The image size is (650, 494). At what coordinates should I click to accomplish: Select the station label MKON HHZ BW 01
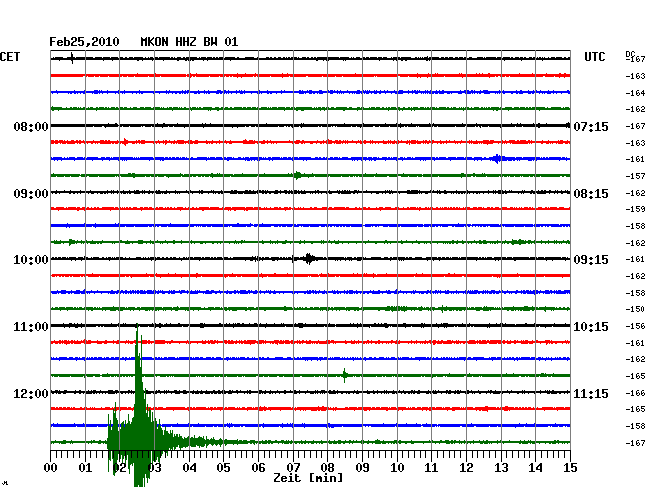coord(189,42)
